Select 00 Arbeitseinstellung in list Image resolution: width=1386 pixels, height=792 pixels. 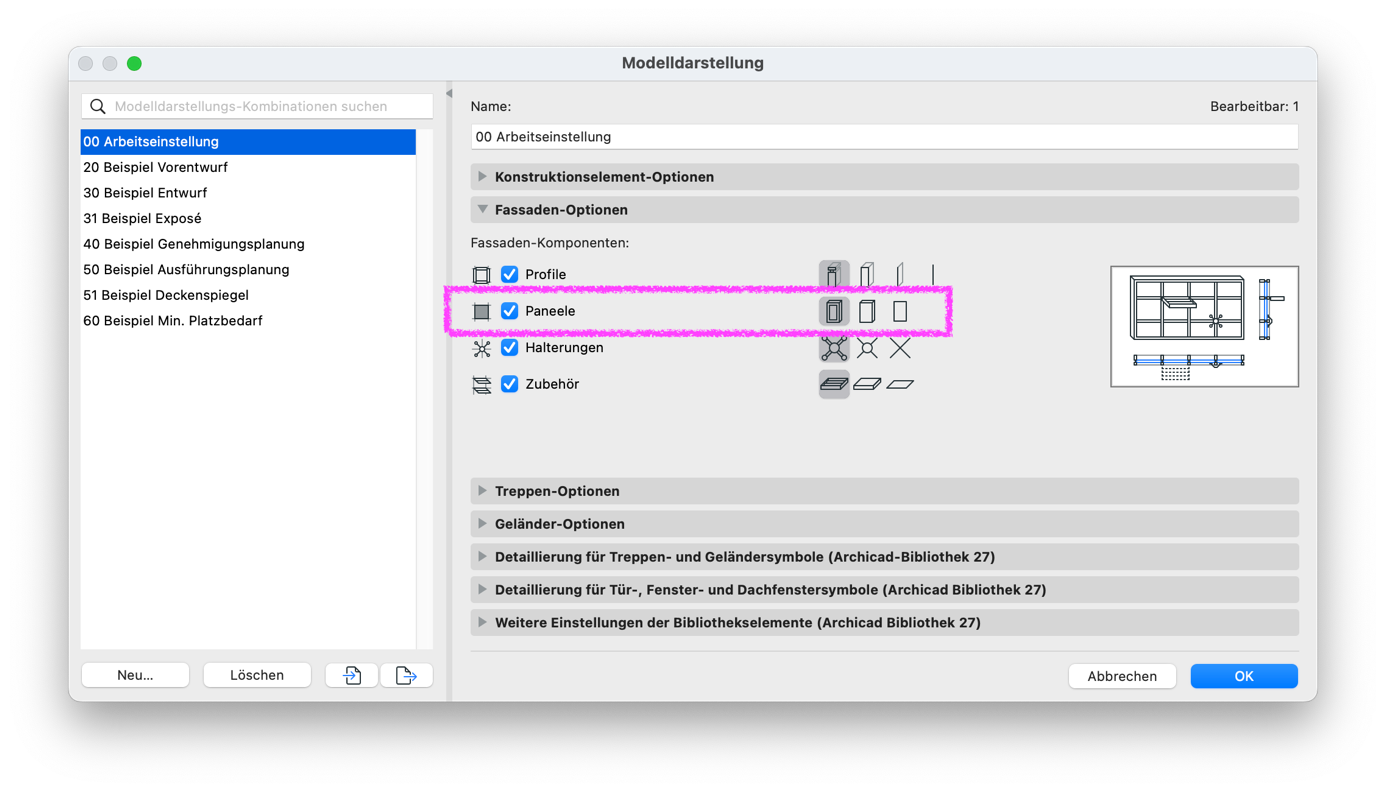tap(248, 142)
